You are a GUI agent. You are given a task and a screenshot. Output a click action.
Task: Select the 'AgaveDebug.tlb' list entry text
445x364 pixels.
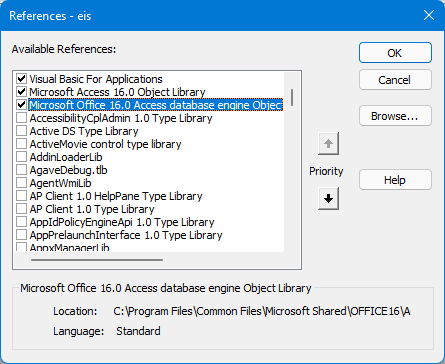pyautogui.click(x=68, y=170)
